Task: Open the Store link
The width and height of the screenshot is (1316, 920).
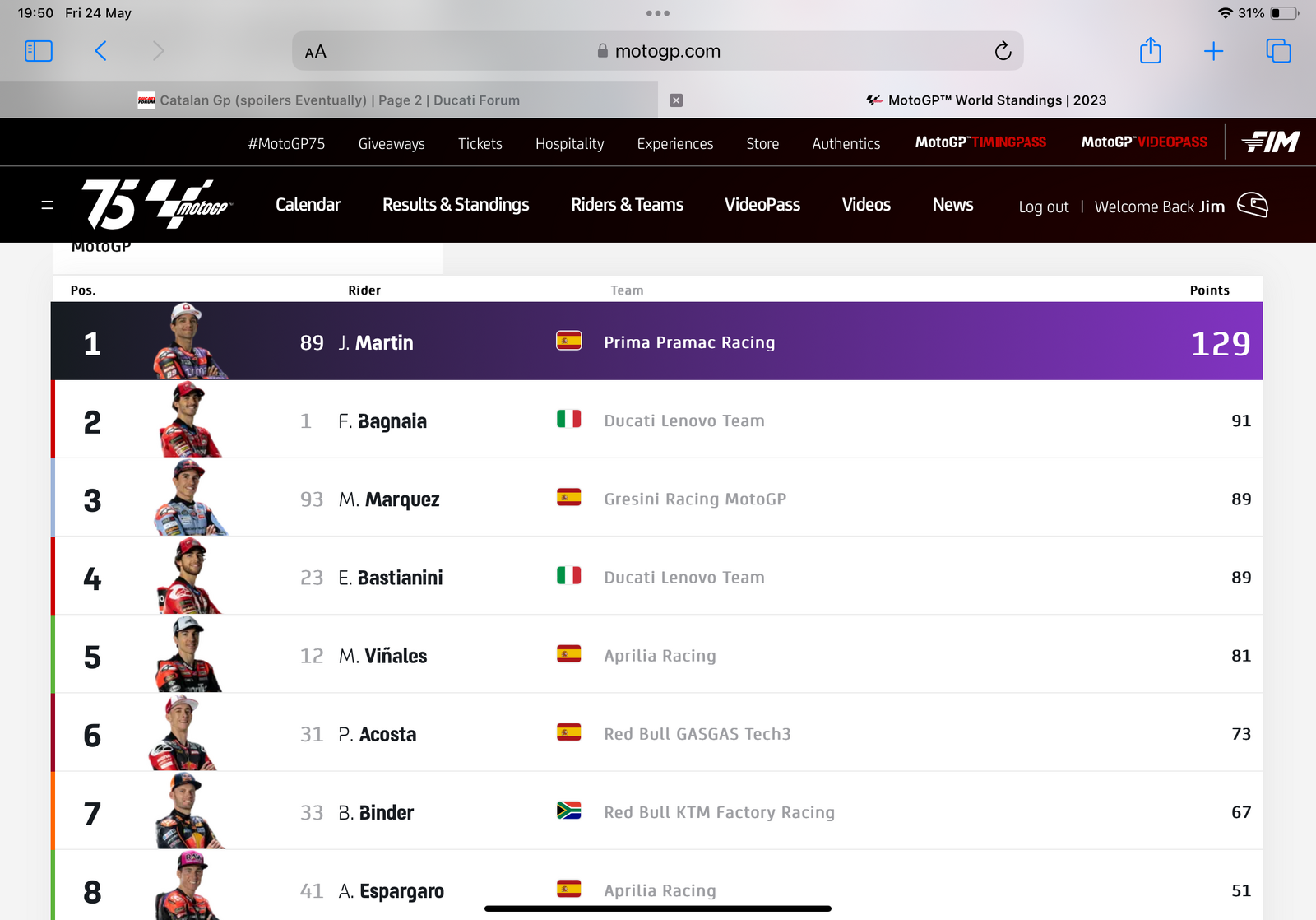Action: pos(762,144)
